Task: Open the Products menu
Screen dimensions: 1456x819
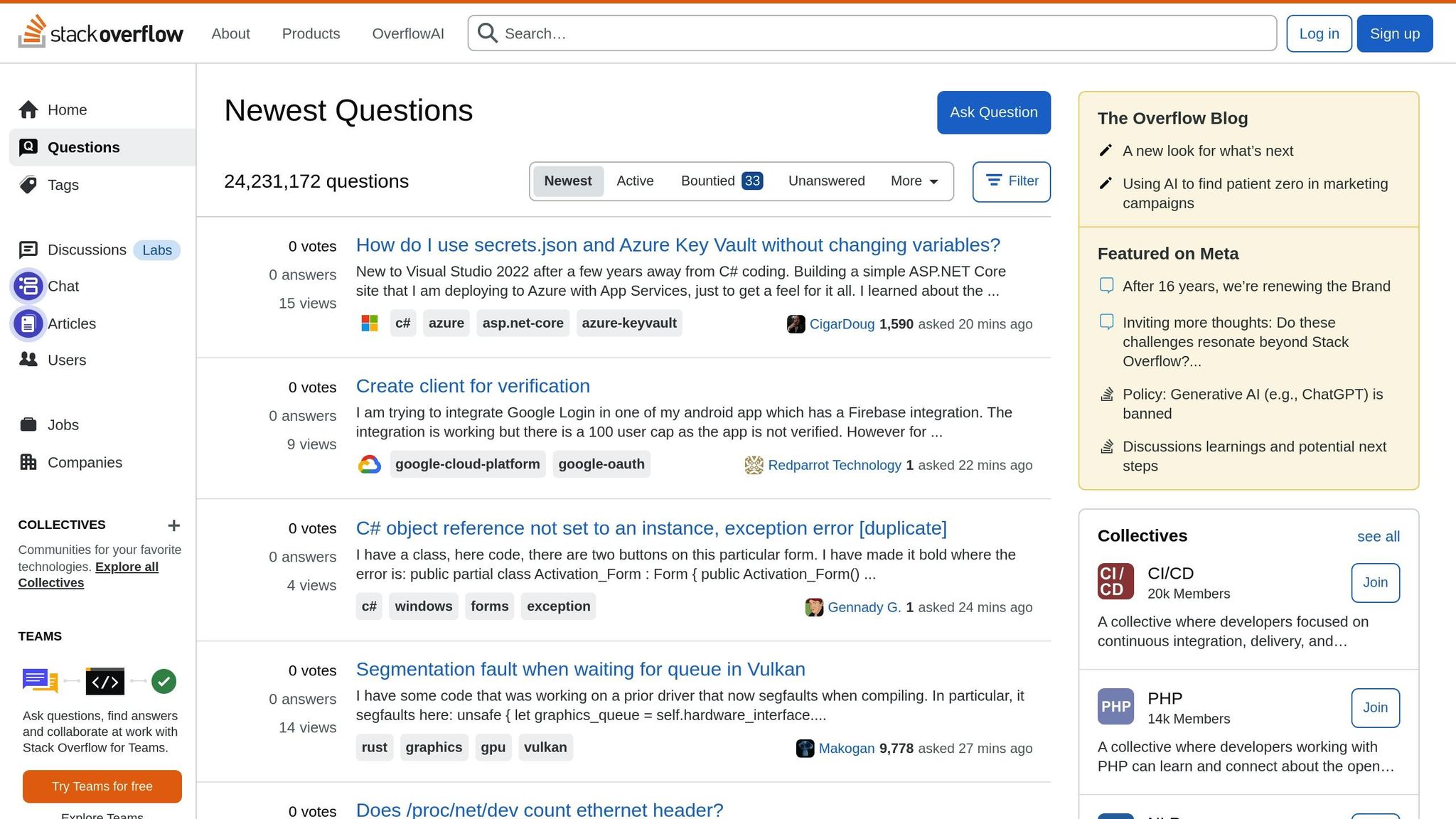Action: point(311,33)
